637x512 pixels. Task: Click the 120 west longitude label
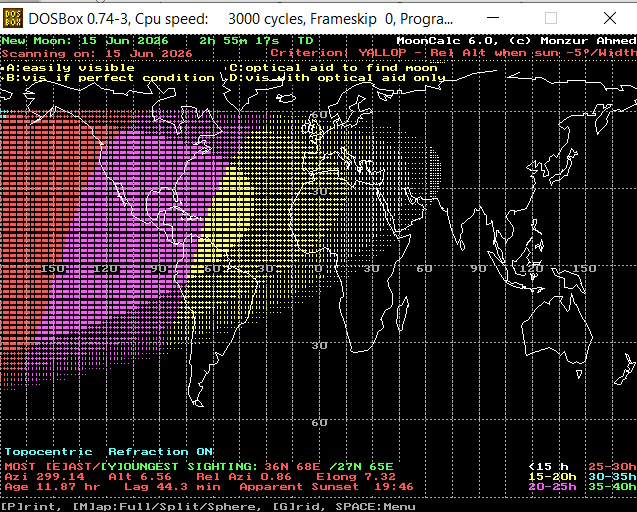pos(106,269)
